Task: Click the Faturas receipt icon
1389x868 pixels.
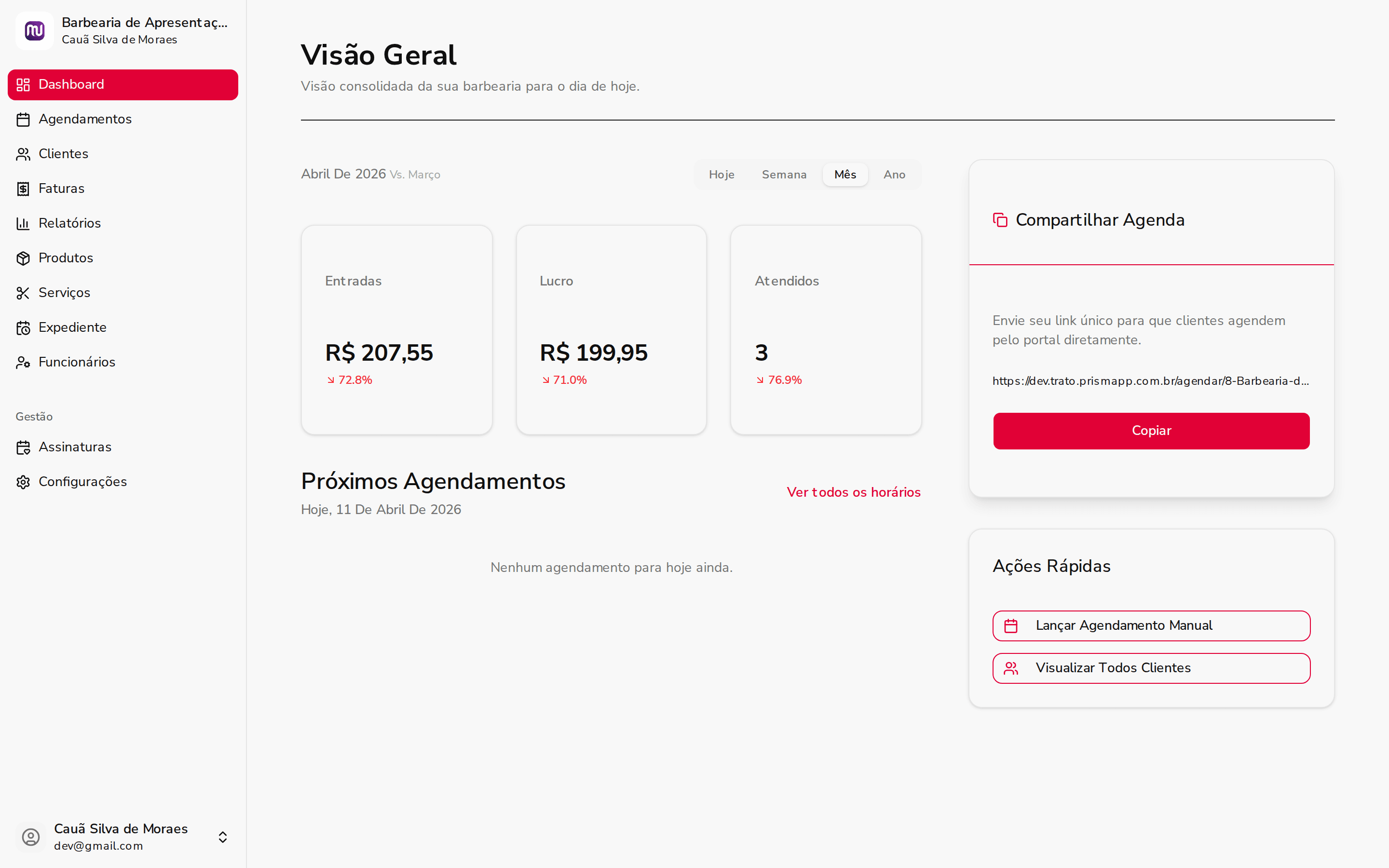Action: click(23, 189)
